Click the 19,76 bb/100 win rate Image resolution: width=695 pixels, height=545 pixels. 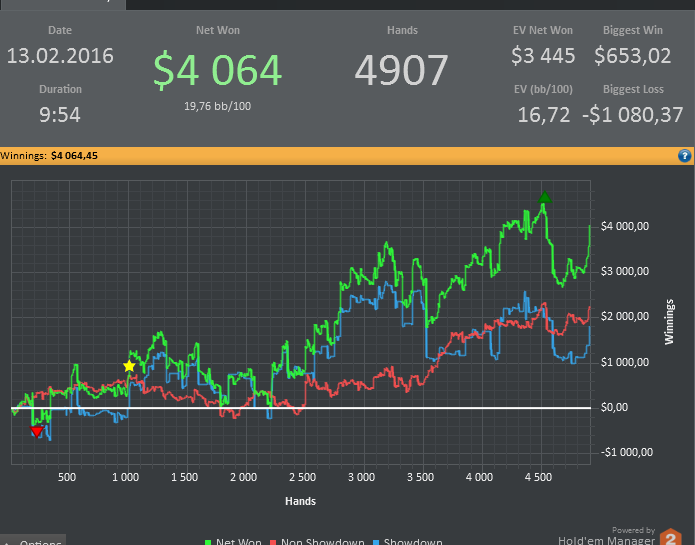(218, 106)
